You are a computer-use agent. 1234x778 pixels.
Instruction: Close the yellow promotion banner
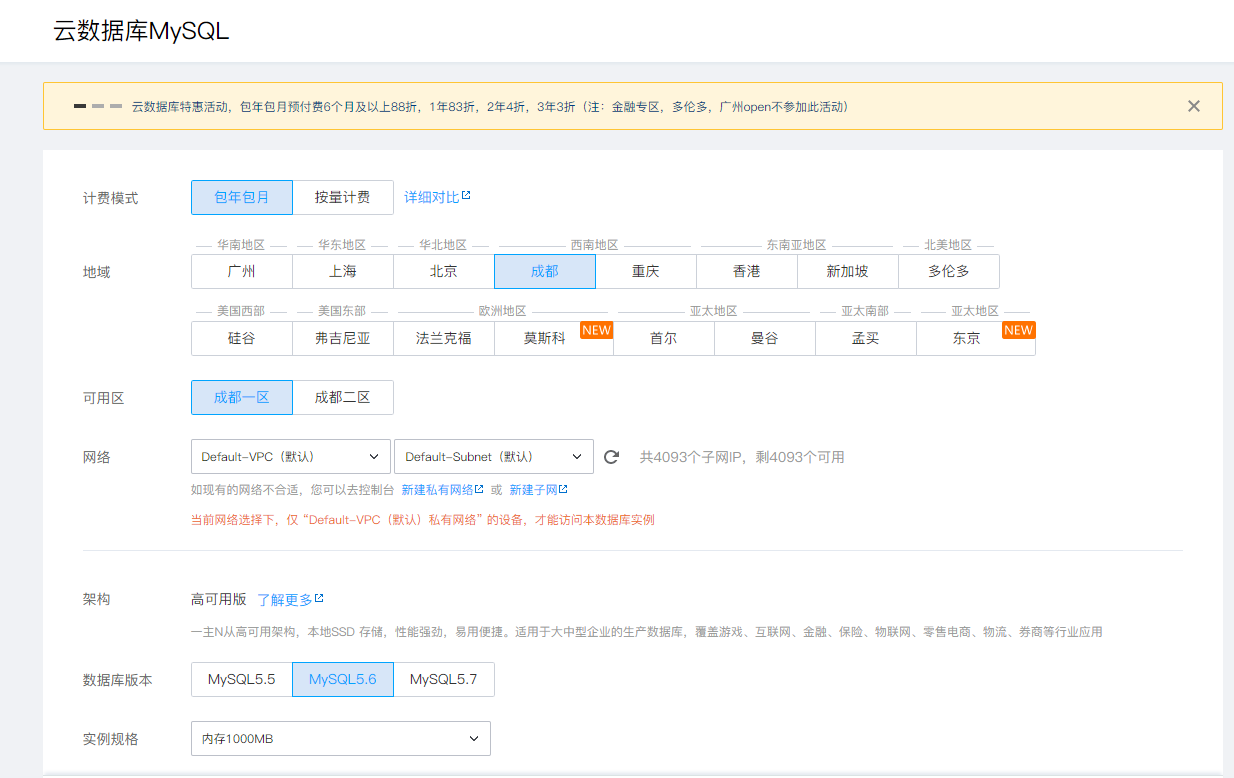[x=1193, y=106]
